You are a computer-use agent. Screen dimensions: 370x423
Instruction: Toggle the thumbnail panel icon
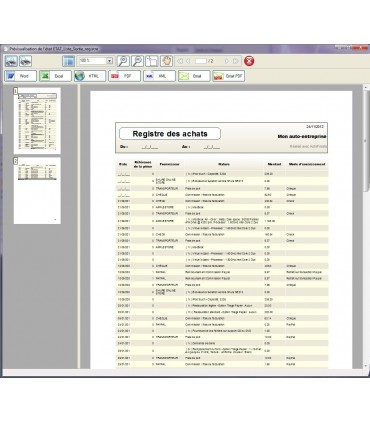click(x=68, y=61)
